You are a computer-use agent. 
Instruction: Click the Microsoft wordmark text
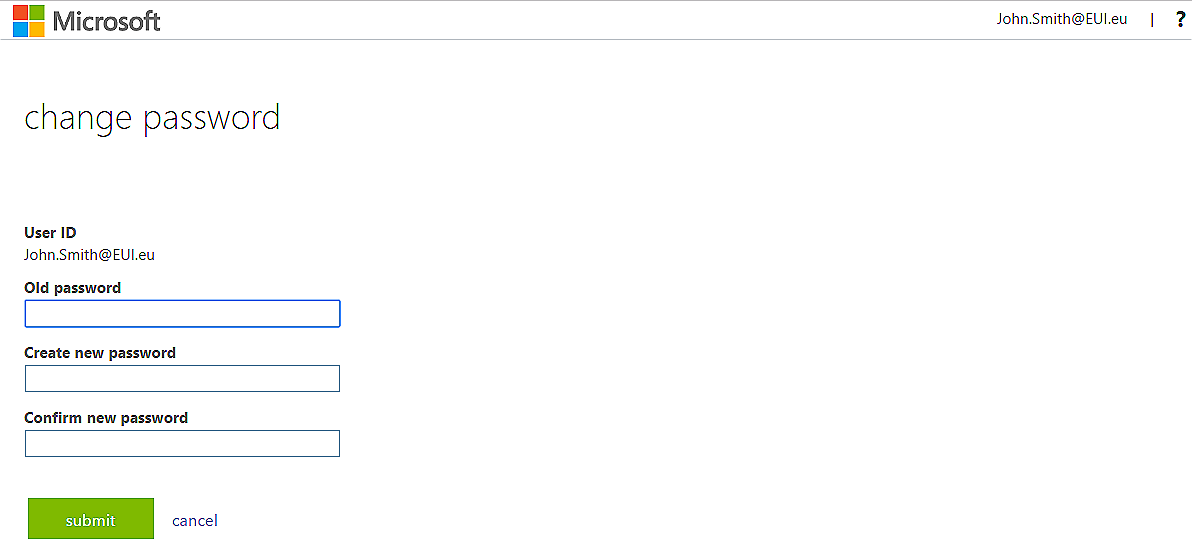click(x=106, y=21)
